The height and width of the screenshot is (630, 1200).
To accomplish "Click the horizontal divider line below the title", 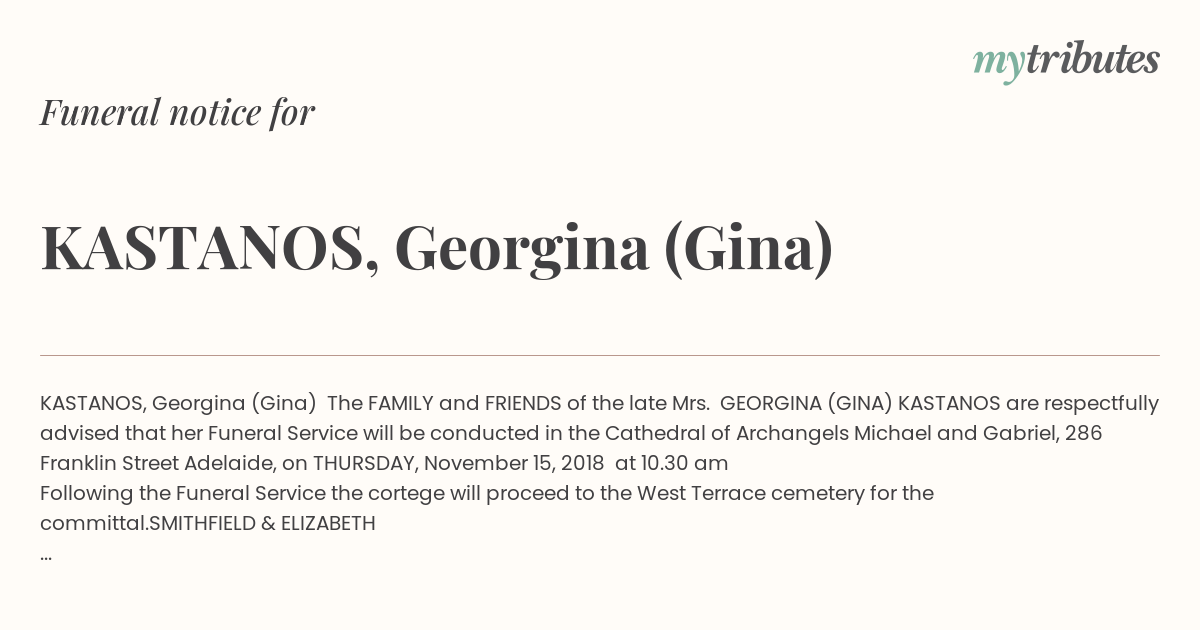I will click(600, 355).
